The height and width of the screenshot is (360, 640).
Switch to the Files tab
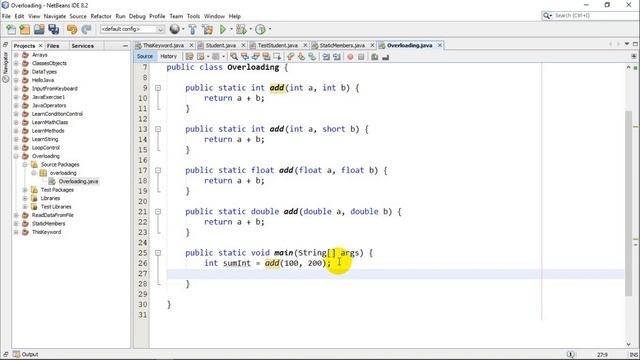pos(53,46)
